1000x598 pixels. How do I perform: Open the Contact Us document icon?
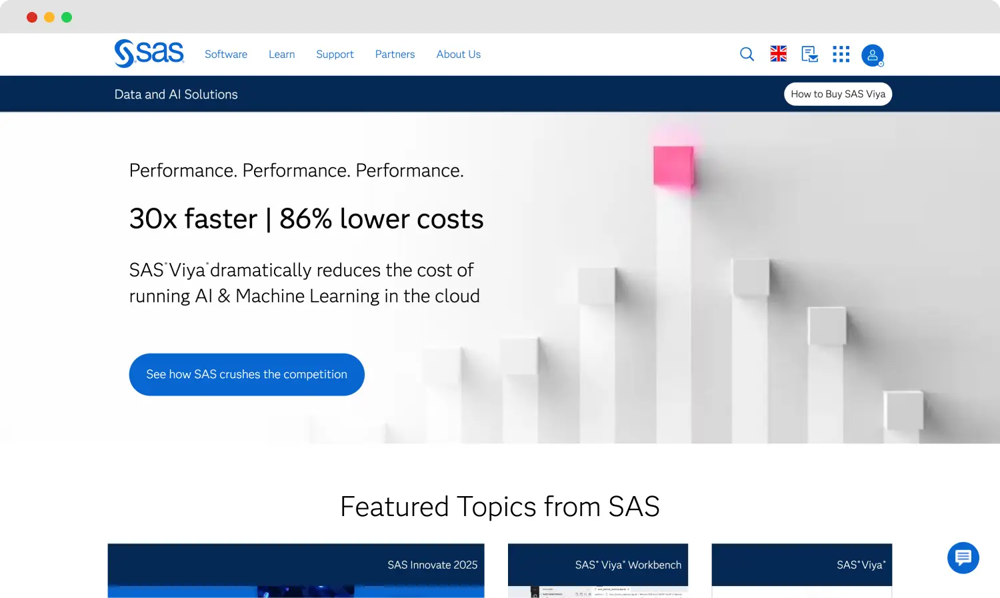click(x=809, y=55)
